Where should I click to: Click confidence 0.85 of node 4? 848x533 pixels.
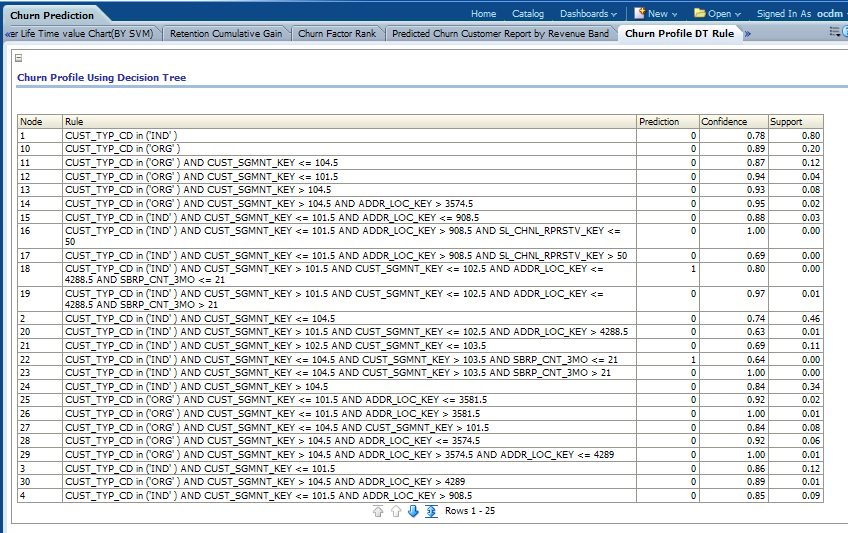click(756, 496)
